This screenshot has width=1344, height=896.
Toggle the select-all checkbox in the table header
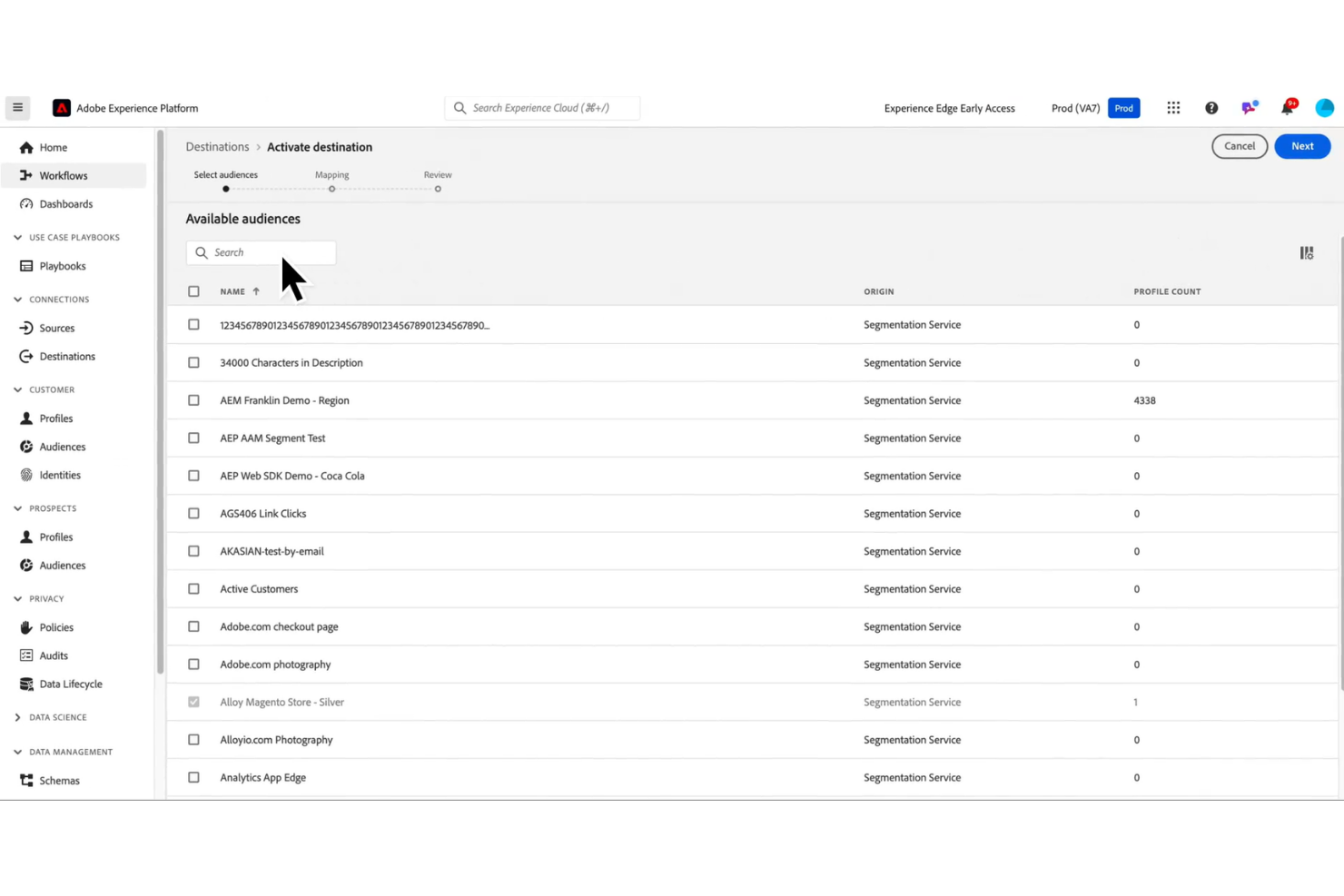click(193, 290)
